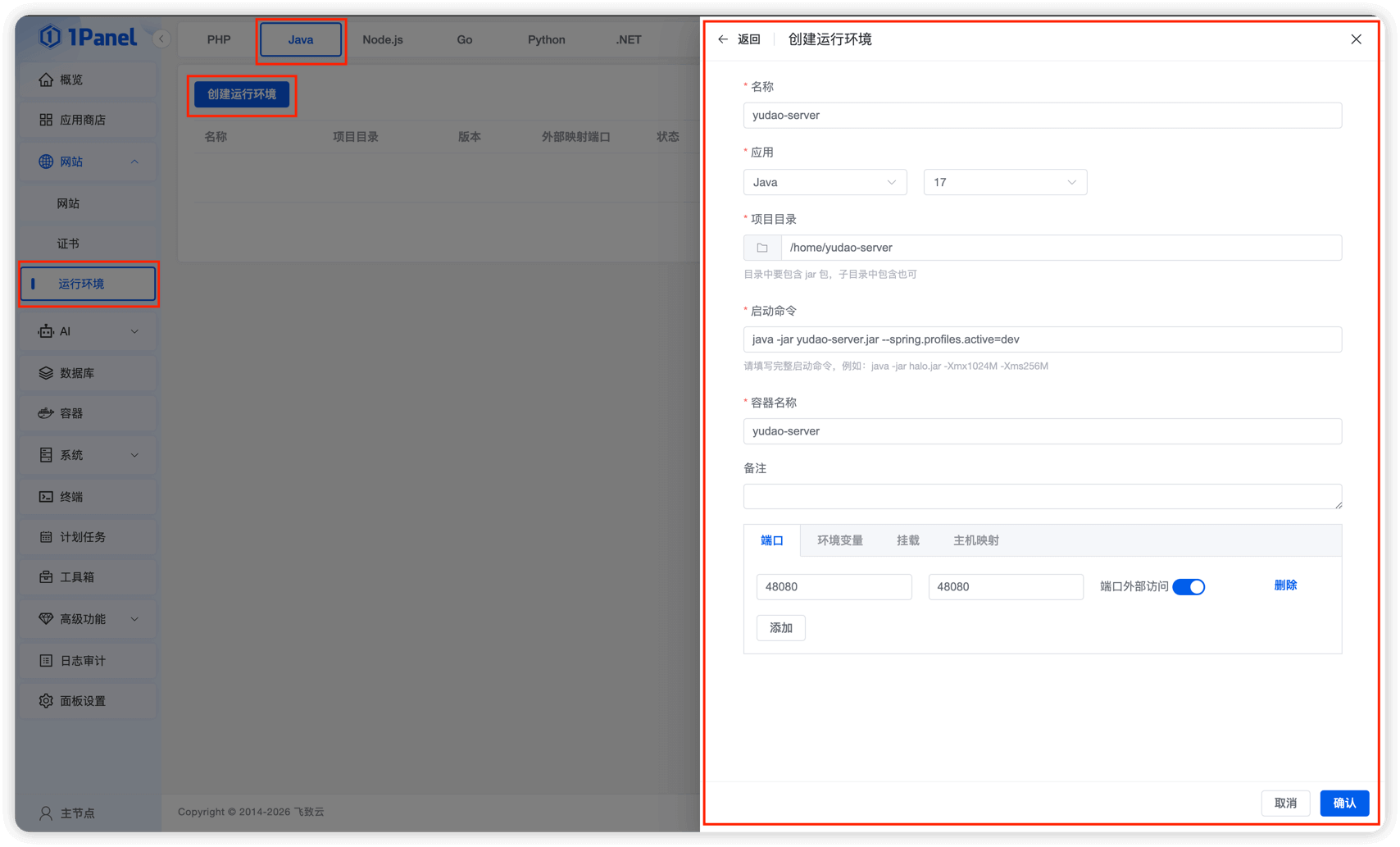Click the gear icon for 面板设置

click(x=46, y=701)
